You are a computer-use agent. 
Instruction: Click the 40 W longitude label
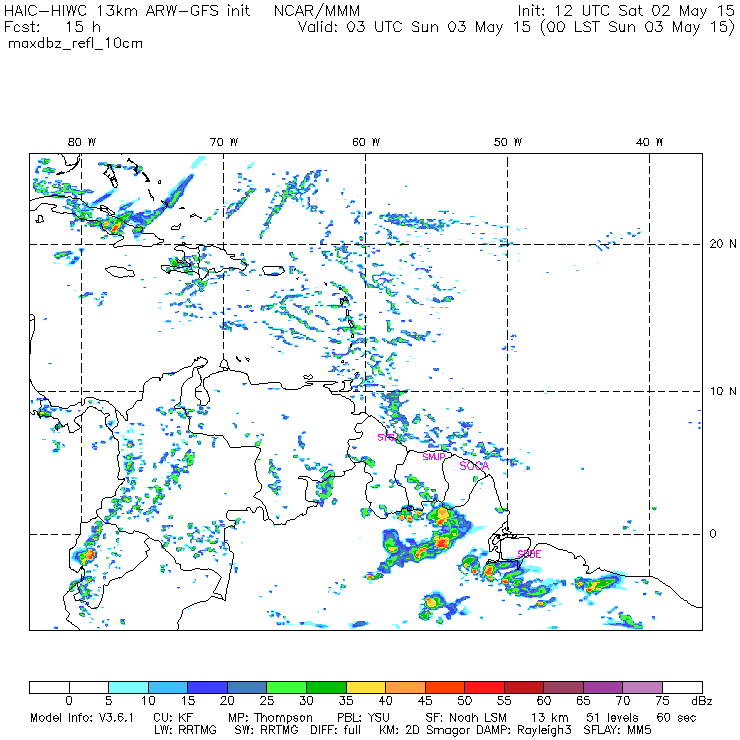pos(649,142)
